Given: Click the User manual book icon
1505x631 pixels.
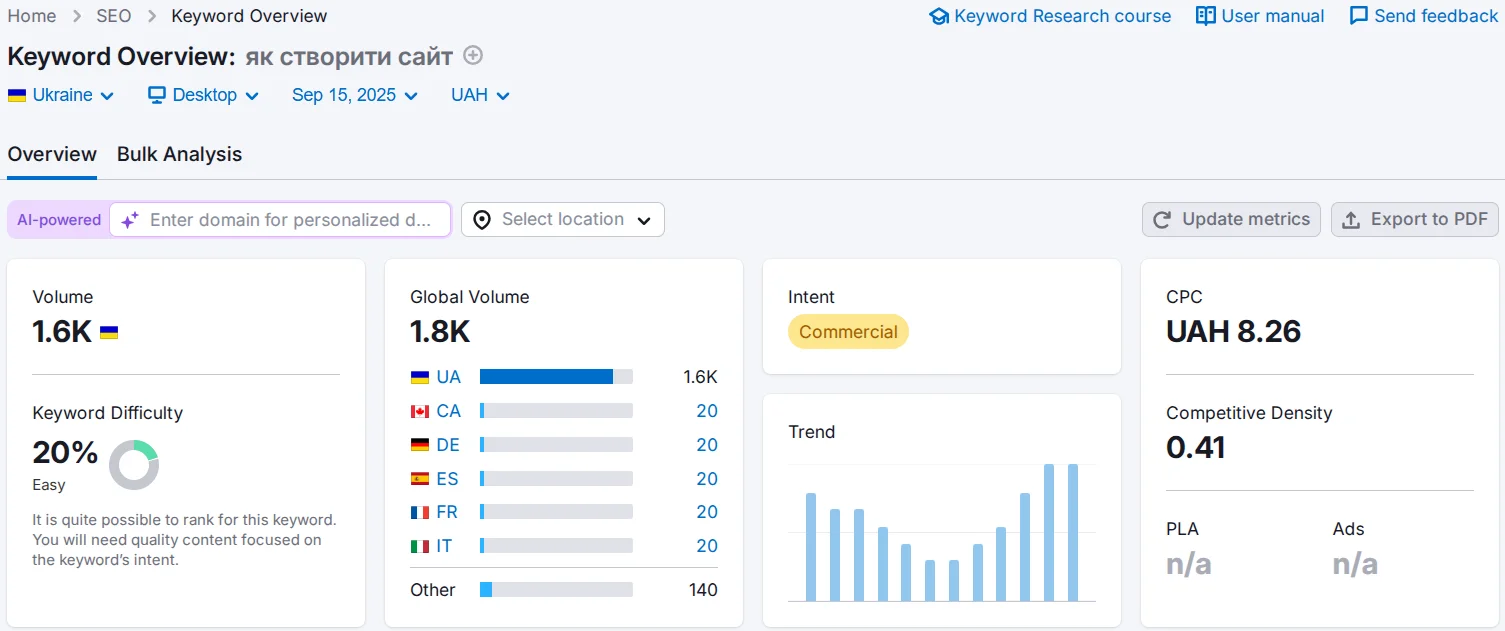Looking at the screenshot, I should click(1206, 16).
